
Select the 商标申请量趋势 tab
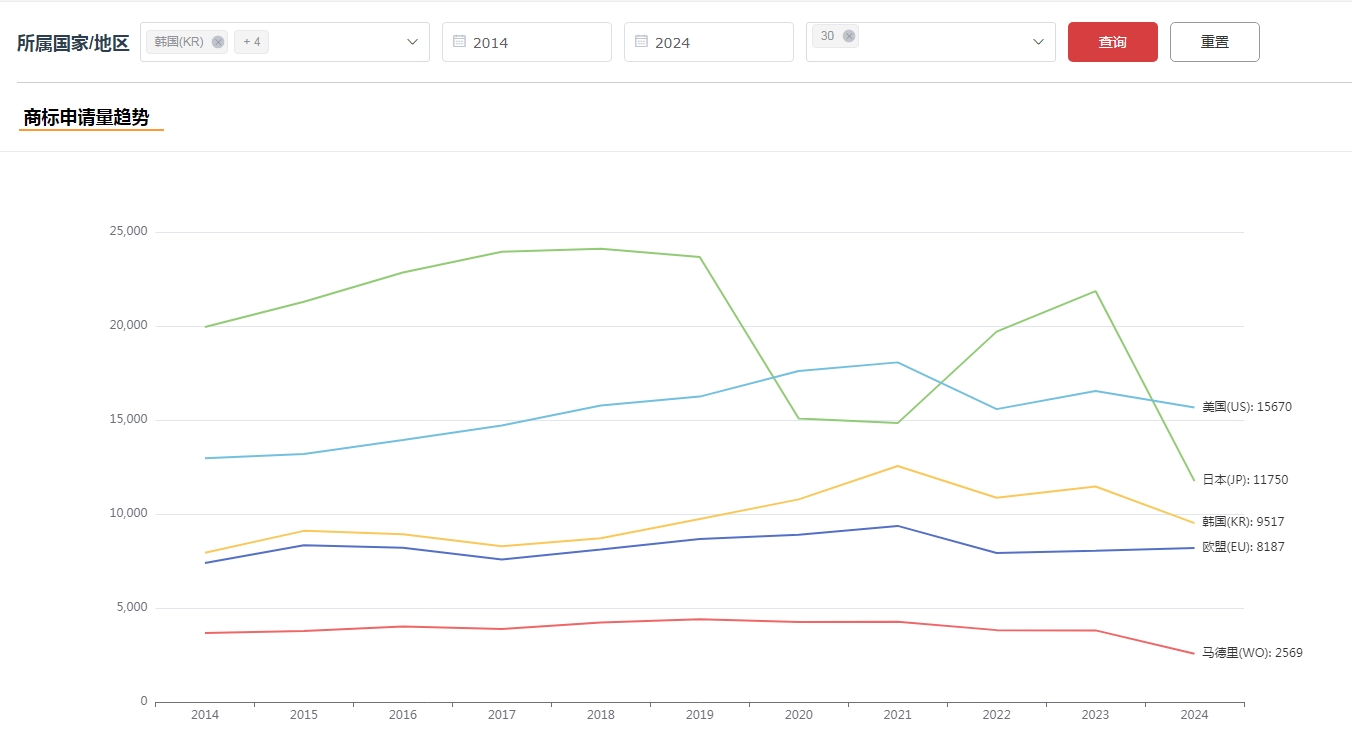pos(87,118)
